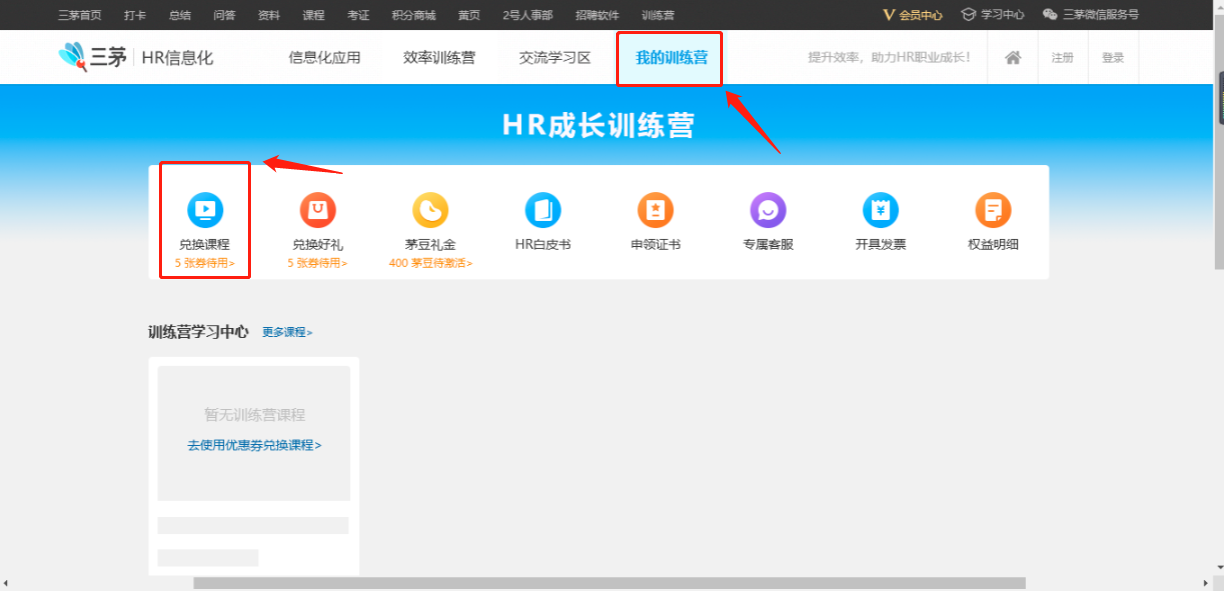
Task: Click slogan 提升效率，助力HR职业成长！
Action: click(x=889, y=58)
